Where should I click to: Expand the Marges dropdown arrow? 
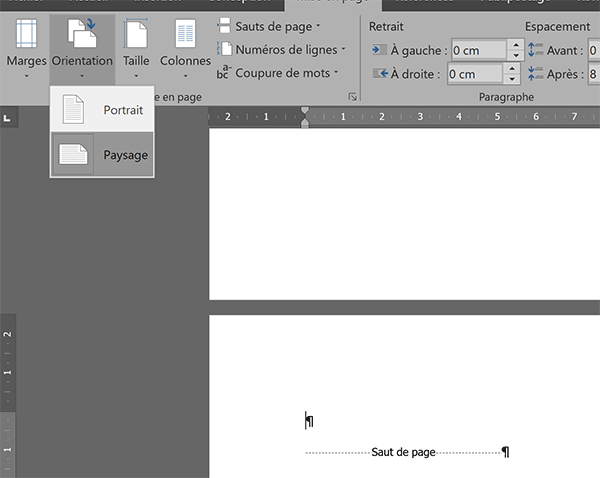tap(26, 76)
